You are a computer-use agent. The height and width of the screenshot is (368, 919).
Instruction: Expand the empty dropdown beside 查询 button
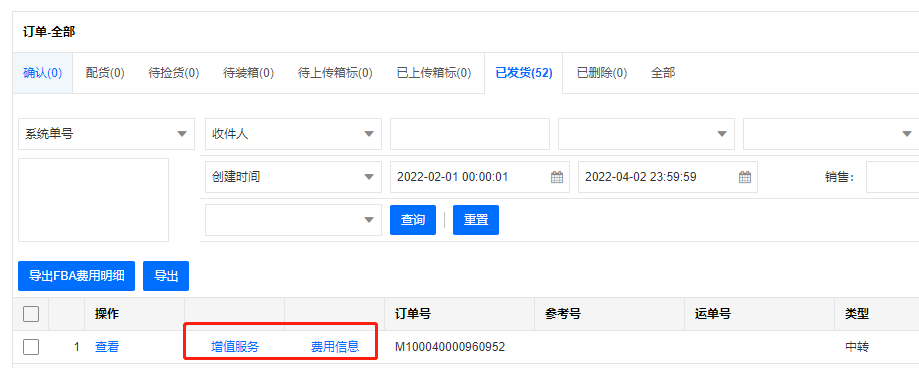coord(293,220)
